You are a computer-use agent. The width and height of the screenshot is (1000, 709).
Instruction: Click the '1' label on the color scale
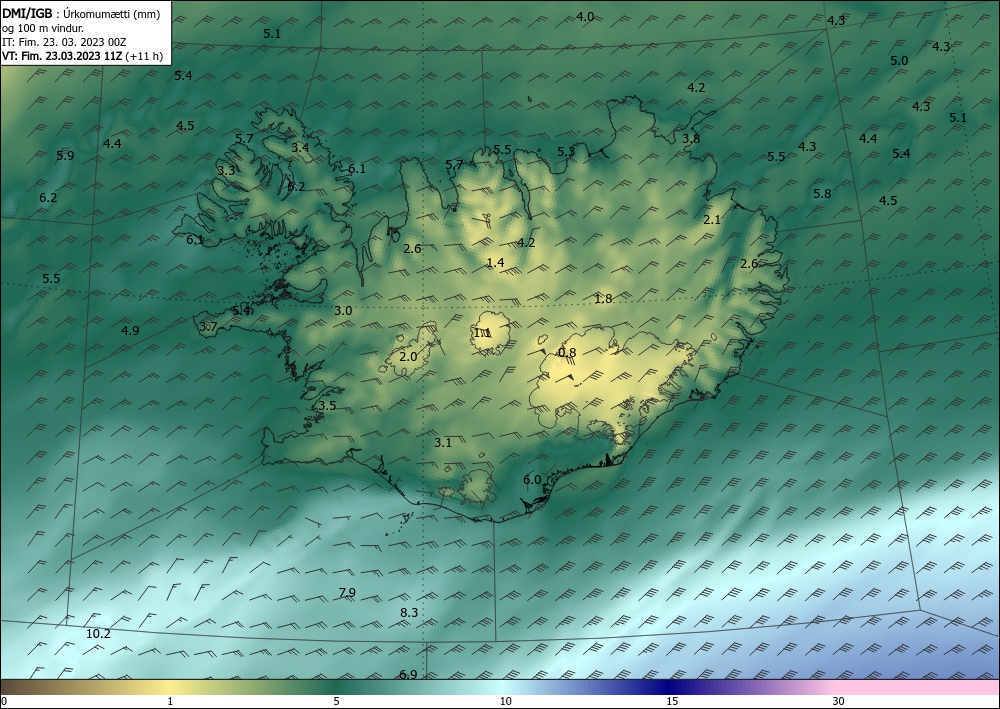(170, 701)
